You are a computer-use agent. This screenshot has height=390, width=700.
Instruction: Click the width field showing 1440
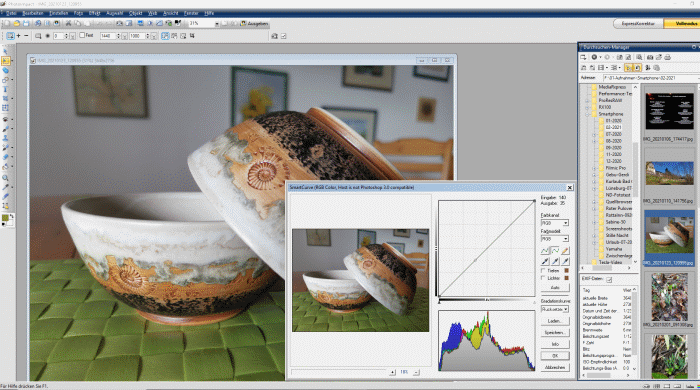point(108,36)
